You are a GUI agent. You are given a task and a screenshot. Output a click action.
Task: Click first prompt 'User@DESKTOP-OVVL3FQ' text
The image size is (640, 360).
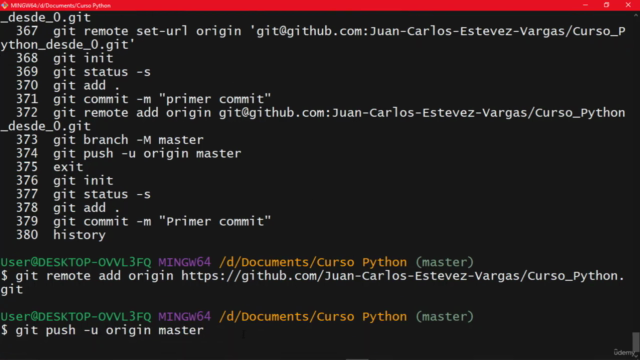click(x=76, y=262)
